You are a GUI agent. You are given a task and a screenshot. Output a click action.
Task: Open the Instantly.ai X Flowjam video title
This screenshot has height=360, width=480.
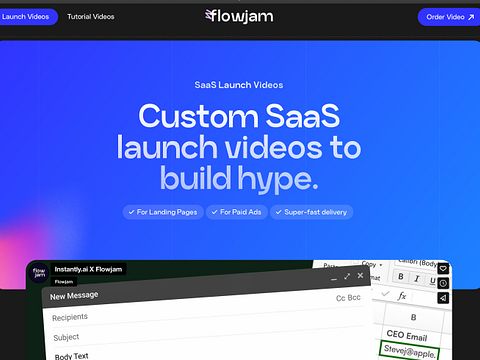(x=88, y=269)
